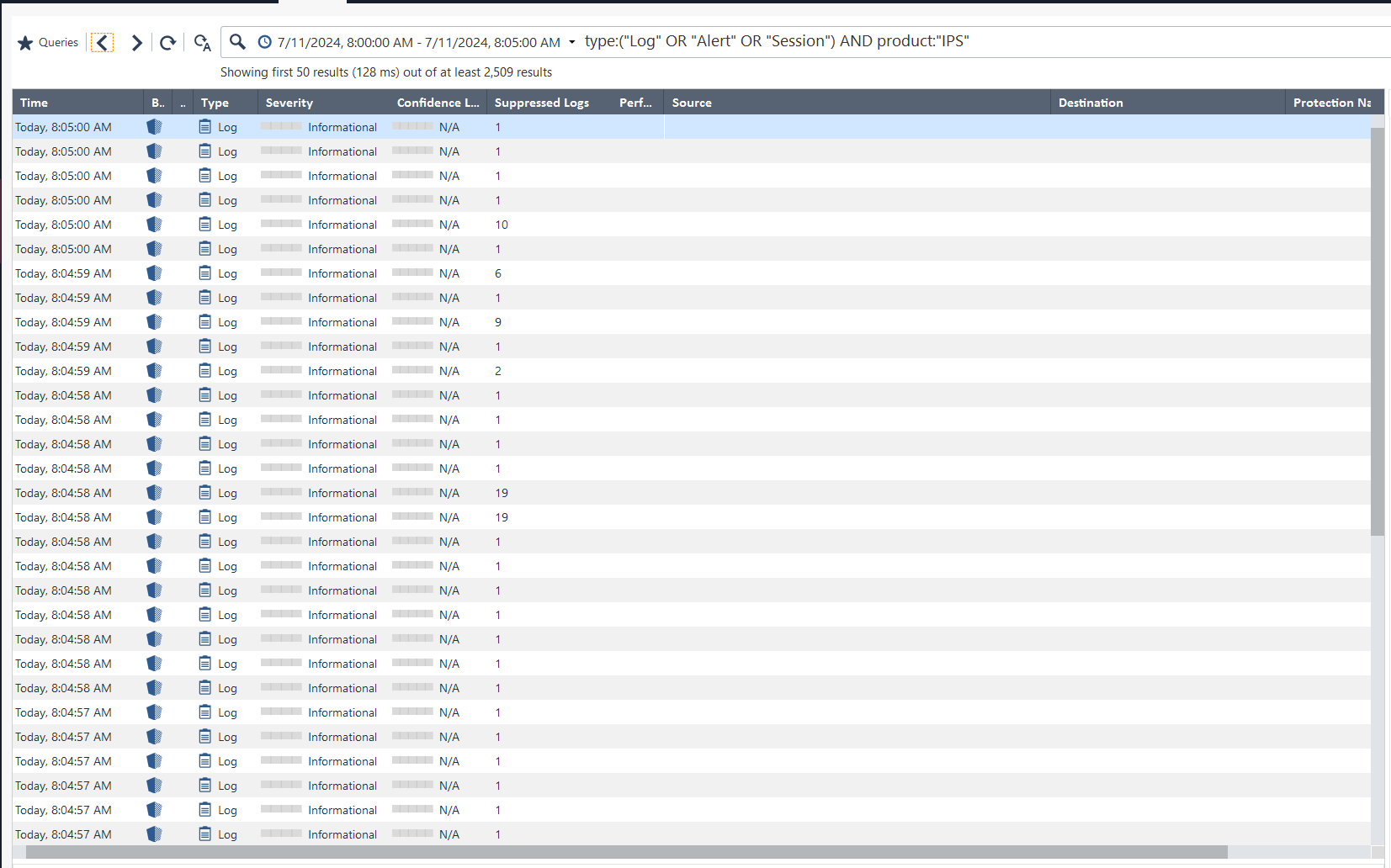Click the IPS blade shield icon in first row
Image resolution: width=1391 pixels, height=868 pixels.
click(x=154, y=127)
